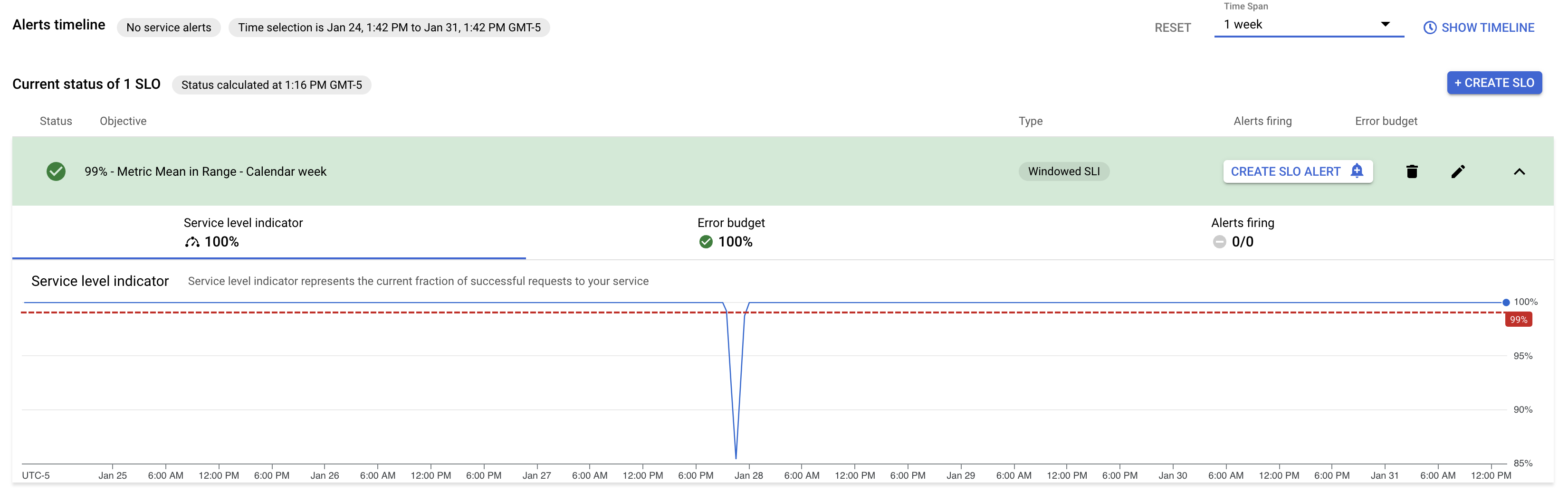Edit the SLO with pencil icon
1568x492 pixels.
[x=1458, y=171]
